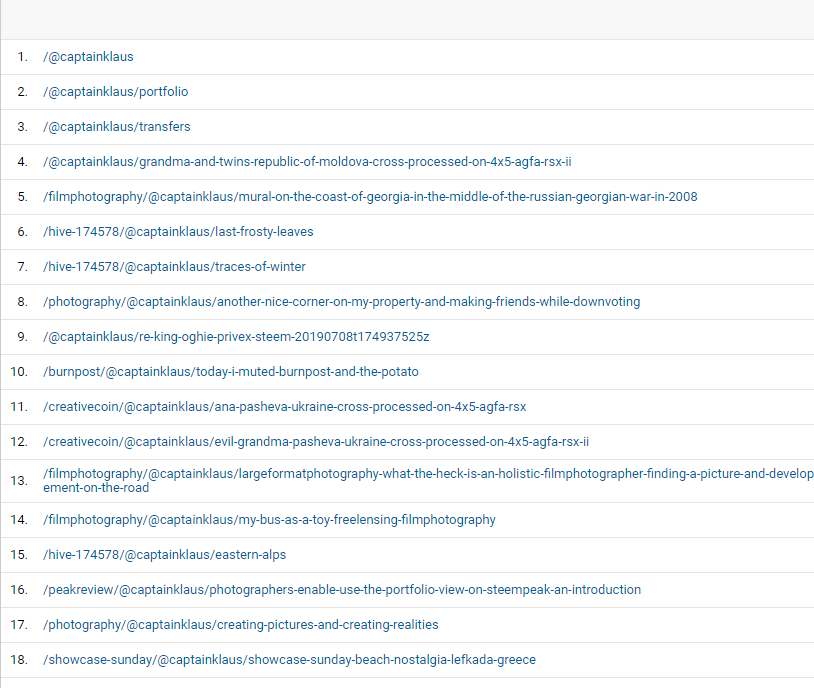
Task: Open the traces-of-winter page link
Action: click(174, 266)
